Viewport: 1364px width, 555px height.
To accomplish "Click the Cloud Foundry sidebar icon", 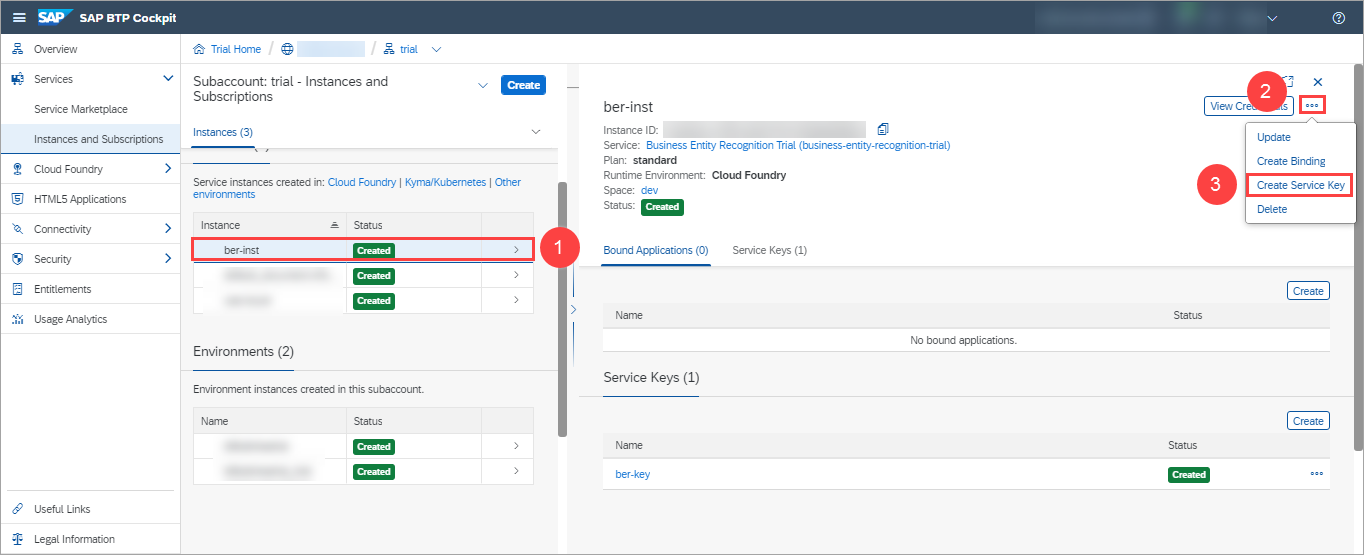I will click(17, 169).
